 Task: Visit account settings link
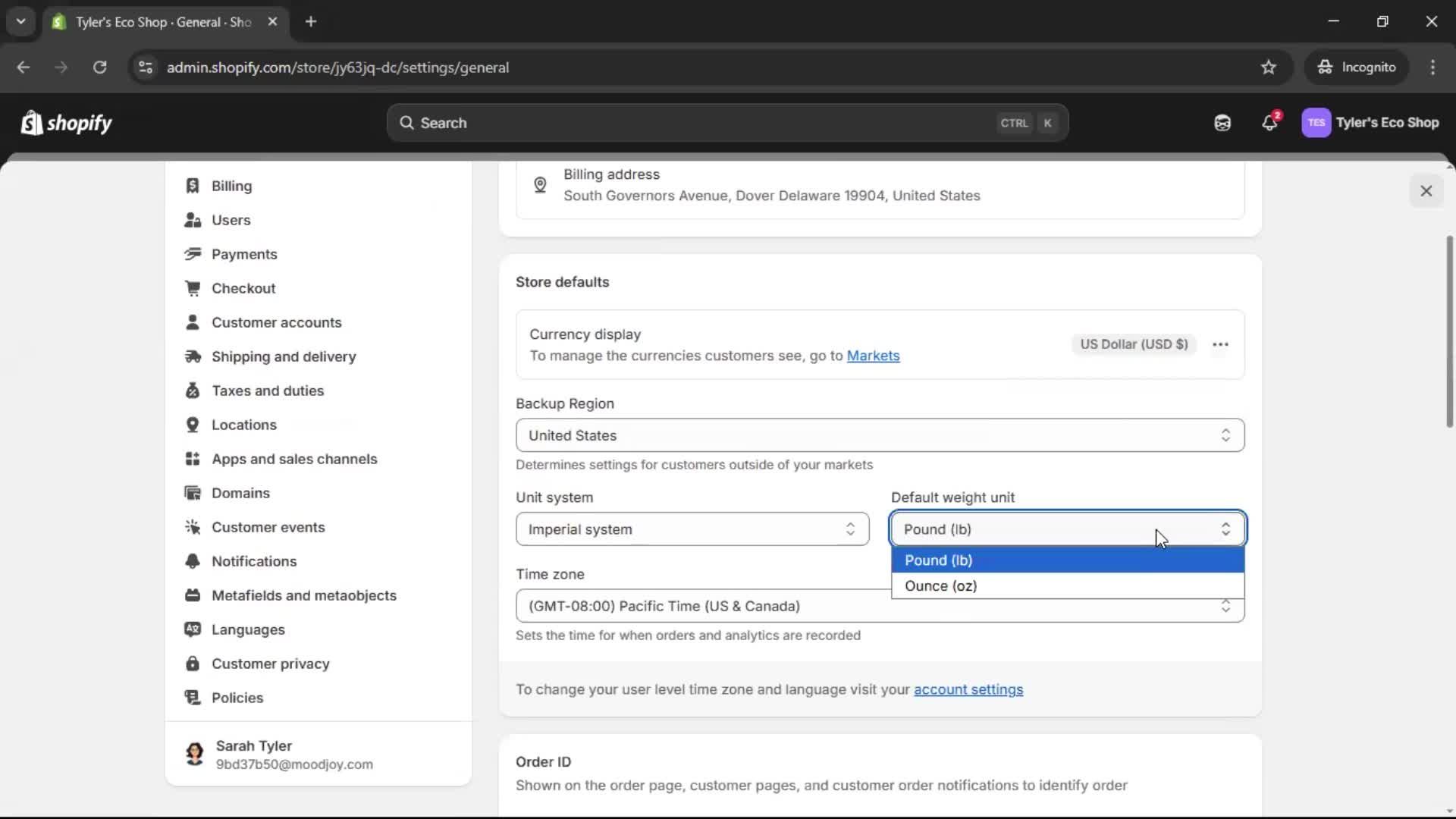click(969, 689)
